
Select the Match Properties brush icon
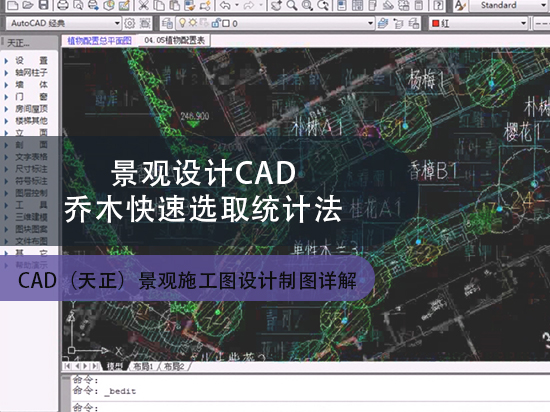(x=190, y=5)
